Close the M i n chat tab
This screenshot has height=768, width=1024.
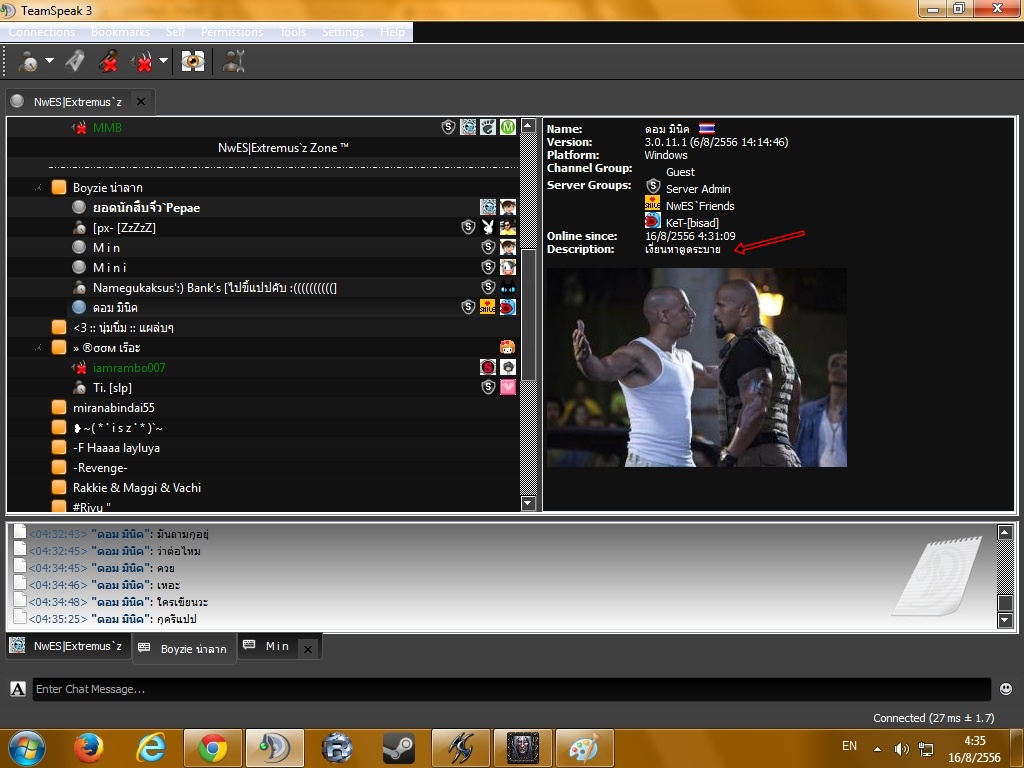[308, 648]
